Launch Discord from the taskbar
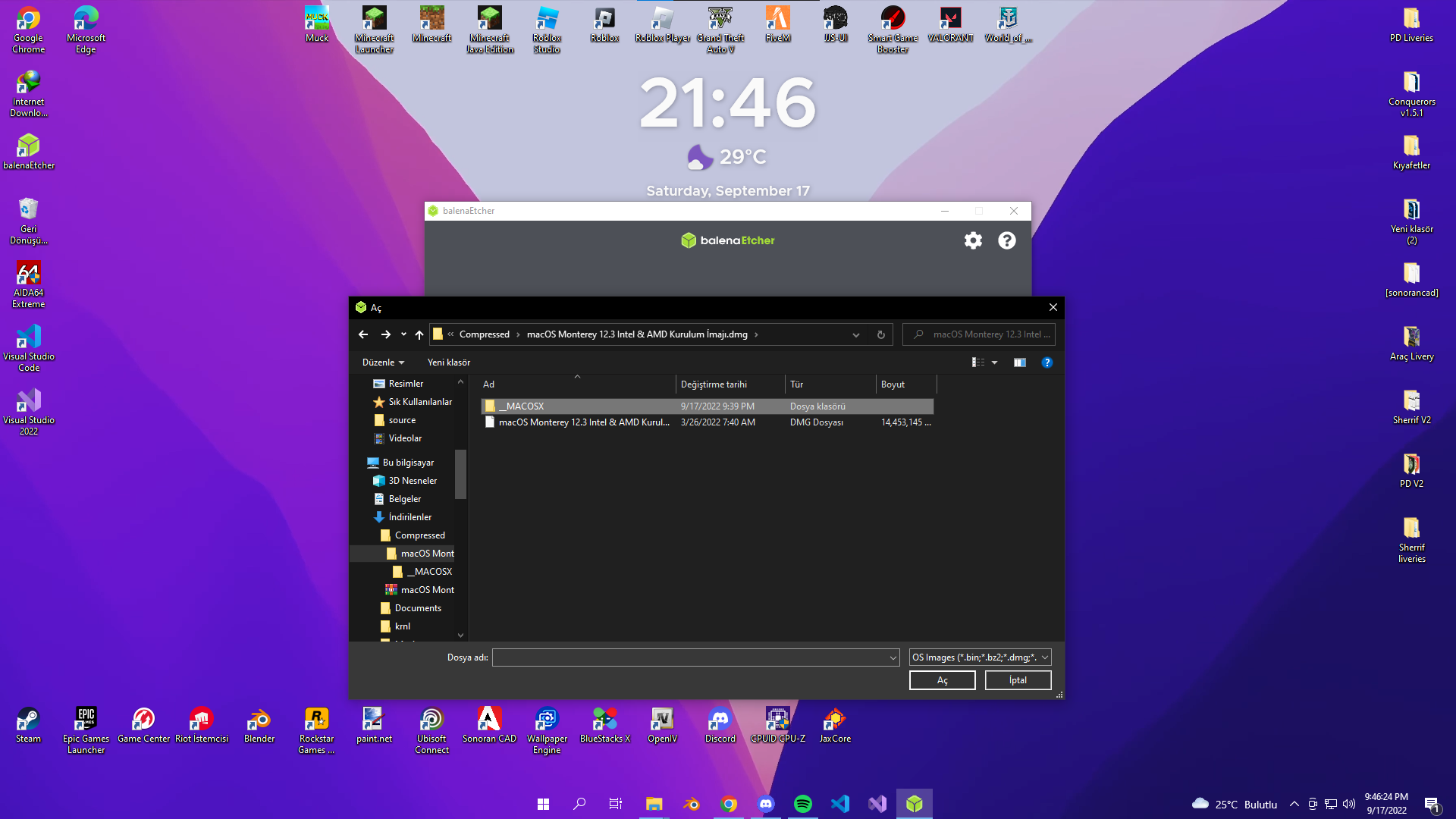The height and width of the screenshot is (819, 1456). pos(766,804)
